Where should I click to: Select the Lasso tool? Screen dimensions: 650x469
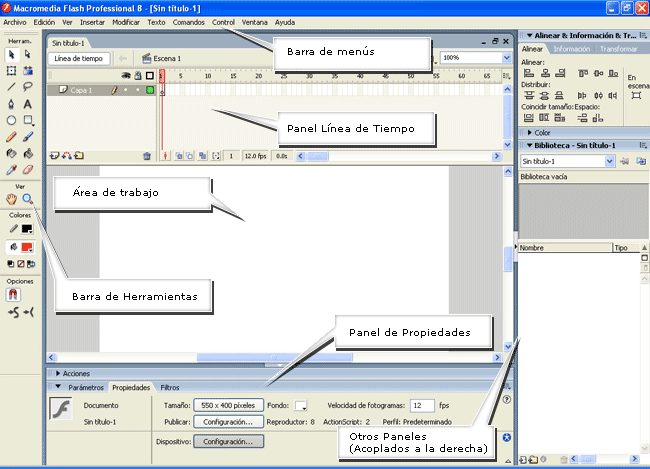pos(27,87)
